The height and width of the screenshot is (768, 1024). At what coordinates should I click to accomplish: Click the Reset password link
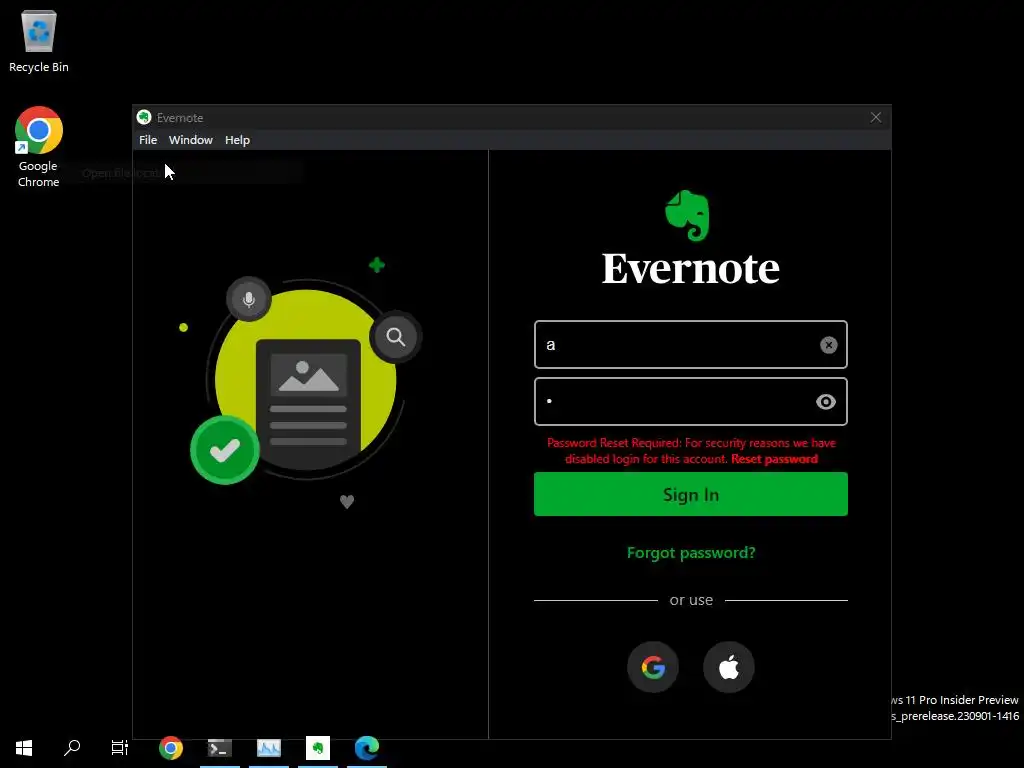[774, 459]
